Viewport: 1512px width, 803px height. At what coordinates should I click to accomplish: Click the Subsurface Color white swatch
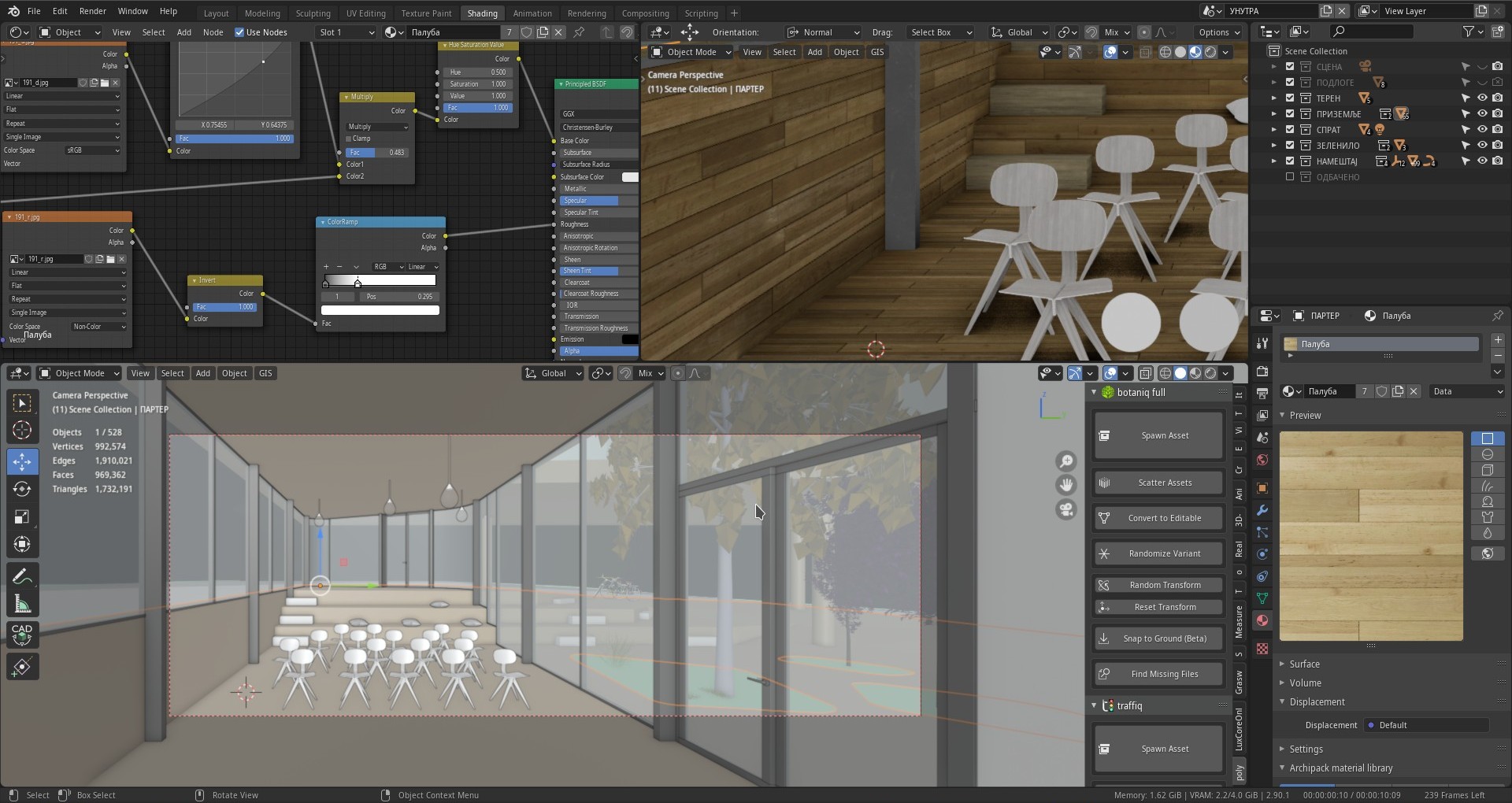[630, 177]
